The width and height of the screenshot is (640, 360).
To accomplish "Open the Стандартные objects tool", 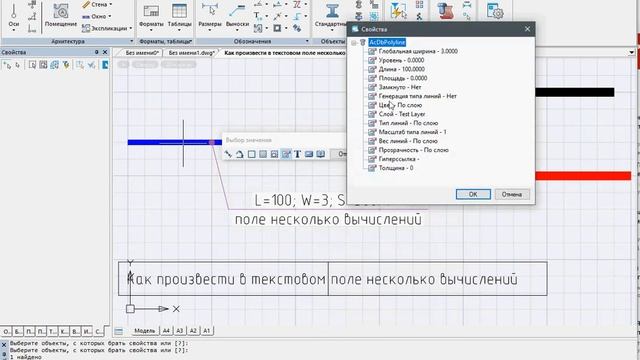I will click(331, 16).
